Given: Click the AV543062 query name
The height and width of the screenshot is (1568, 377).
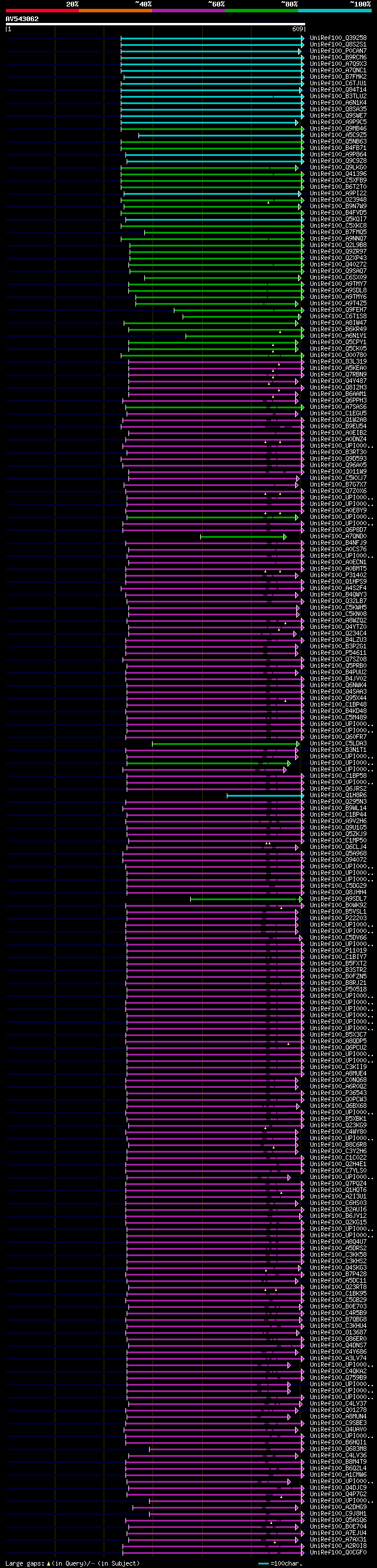Looking at the screenshot, I should click(22, 19).
